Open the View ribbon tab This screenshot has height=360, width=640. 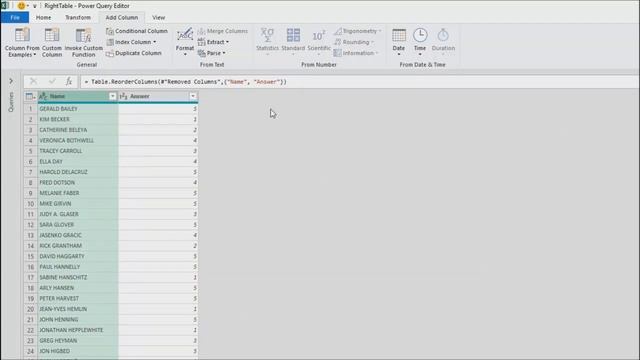158,18
